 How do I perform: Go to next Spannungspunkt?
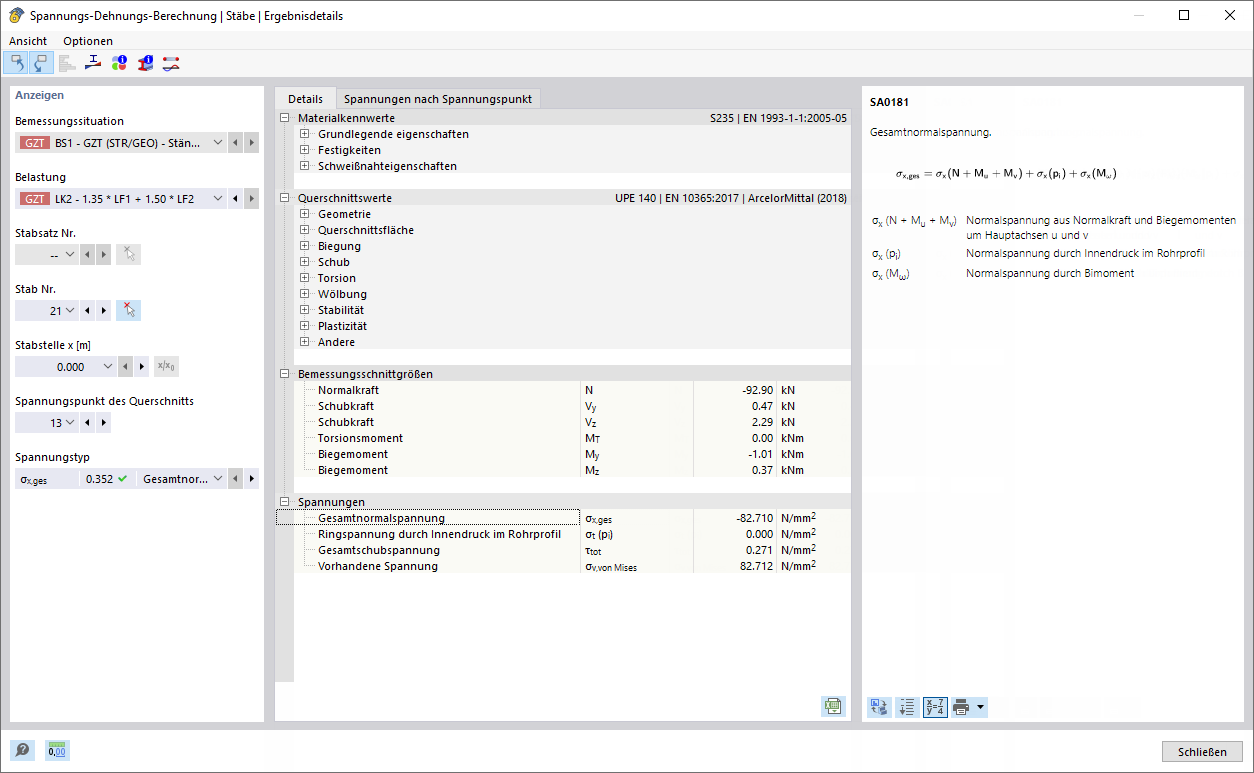coord(103,422)
